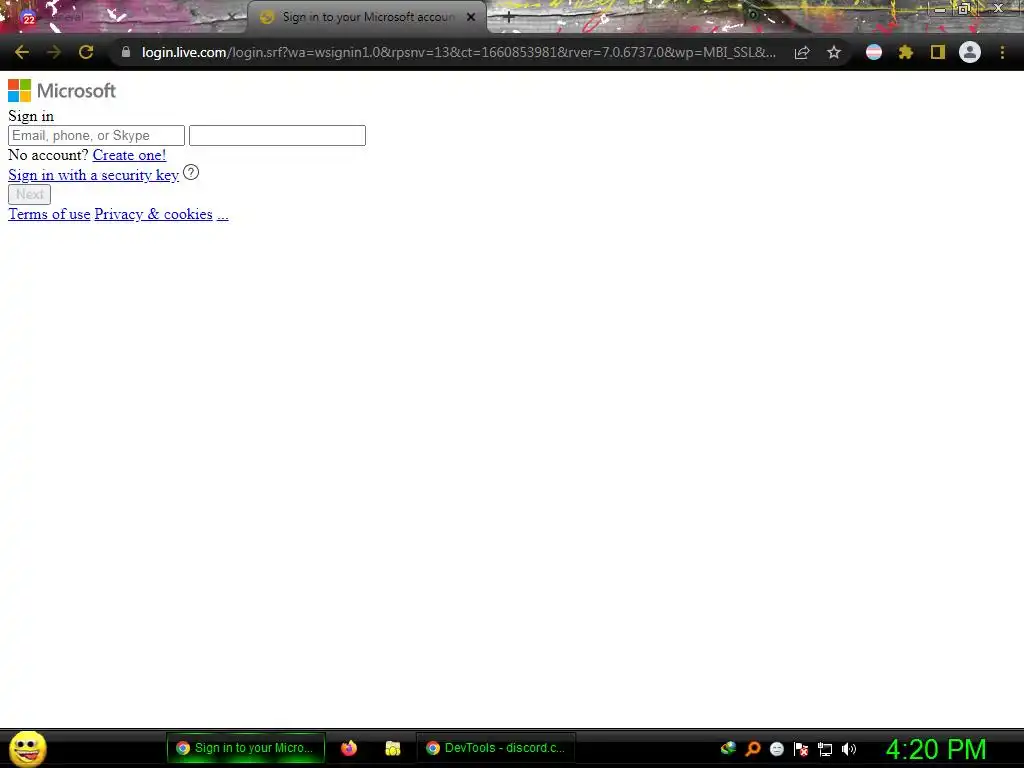Open the striped flag extension icon
Image resolution: width=1024 pixels, height=768 pixels.
pyautogui.click(x=874, y=52)
